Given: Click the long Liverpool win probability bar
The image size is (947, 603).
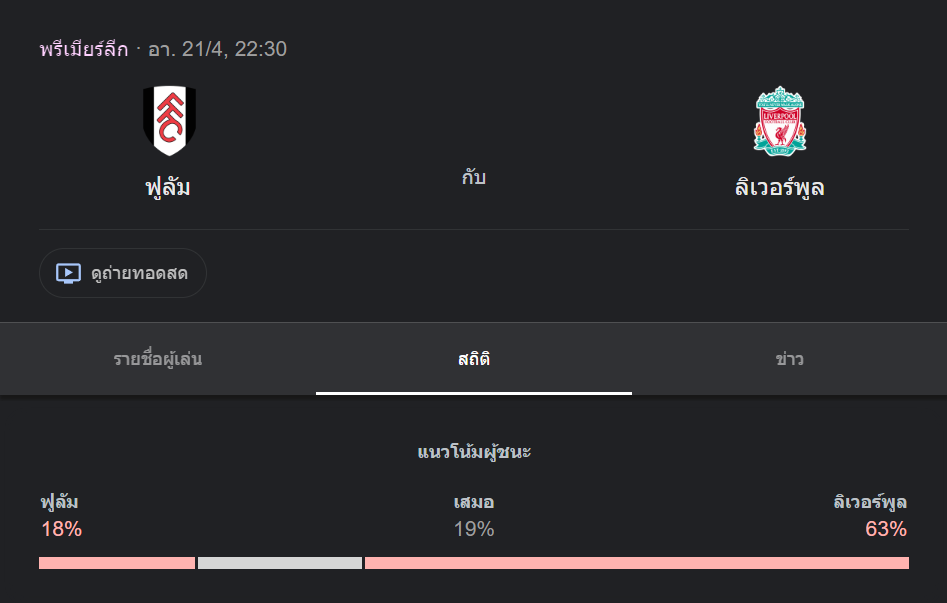Looking at the screenshot, I should tap(637, 563).
